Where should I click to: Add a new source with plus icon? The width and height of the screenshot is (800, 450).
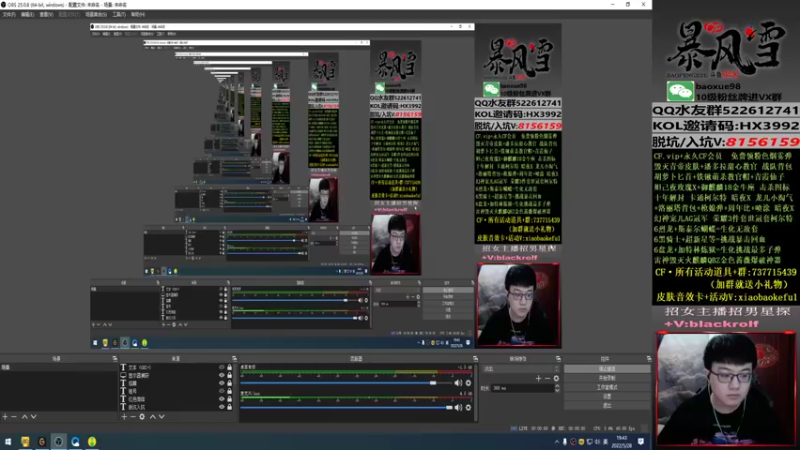point(124,417)
